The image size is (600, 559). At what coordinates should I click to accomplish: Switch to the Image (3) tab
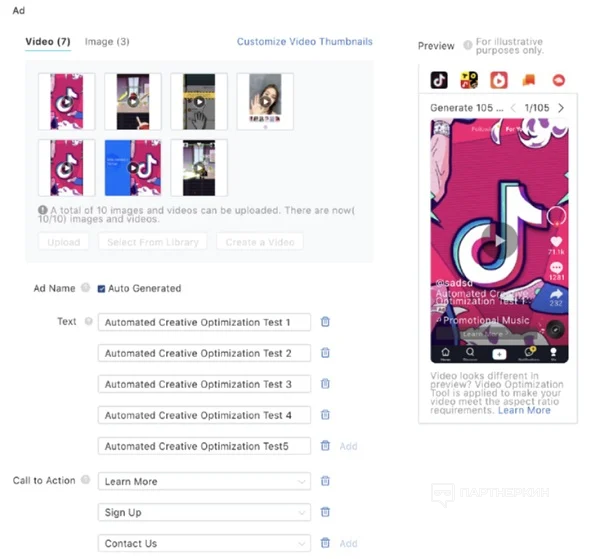(x=107, y=41)
